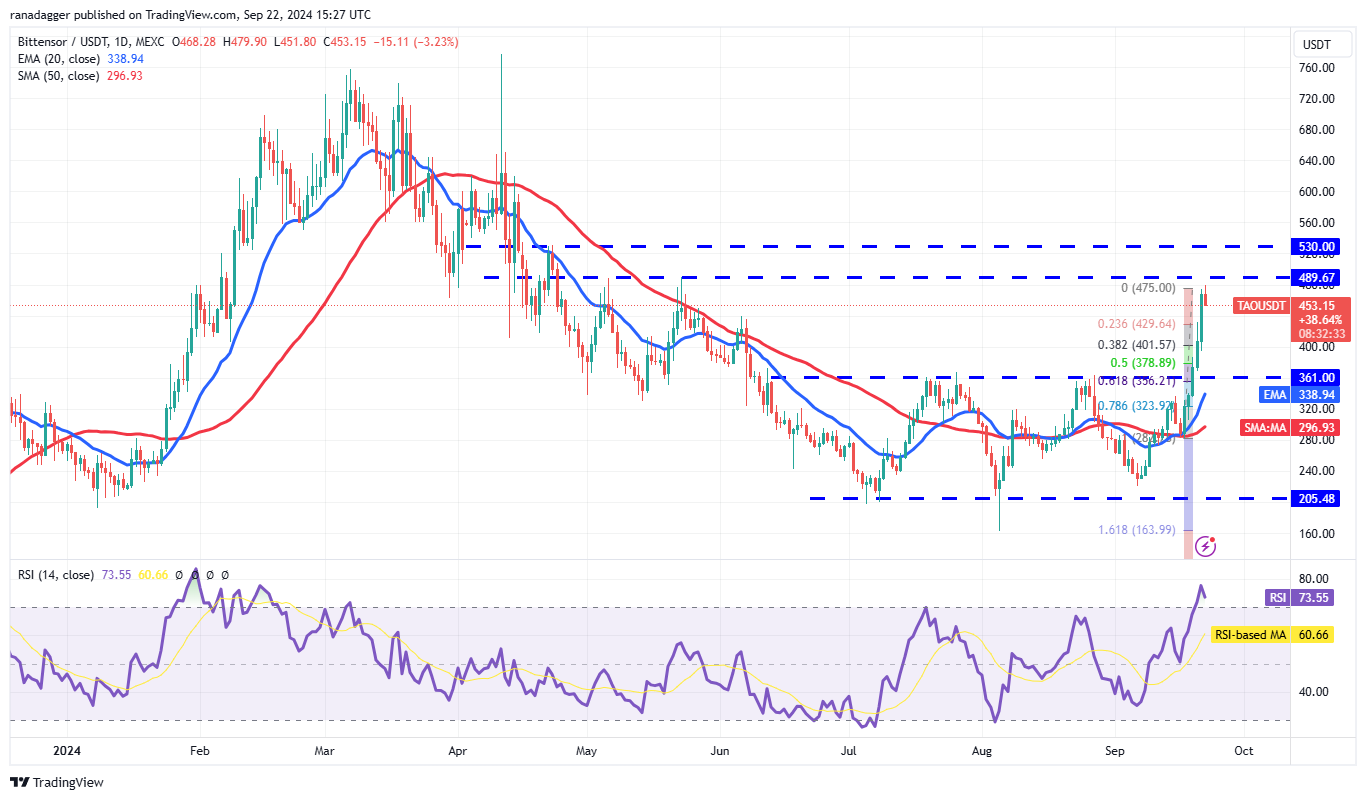Click the 205.48 support level label
Screen dimensions: 1366x800
pyautogui.click(x=1316, y=498)
